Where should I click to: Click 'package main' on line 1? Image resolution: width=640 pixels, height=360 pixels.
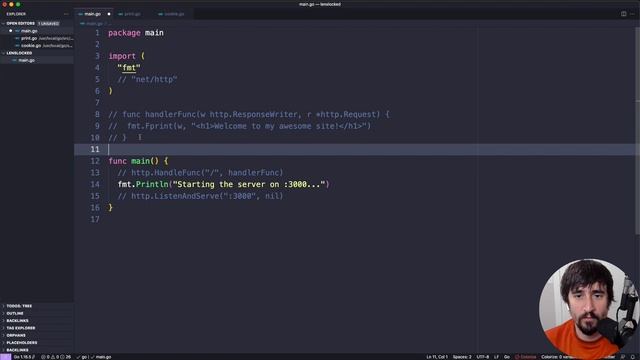[136, 33]
